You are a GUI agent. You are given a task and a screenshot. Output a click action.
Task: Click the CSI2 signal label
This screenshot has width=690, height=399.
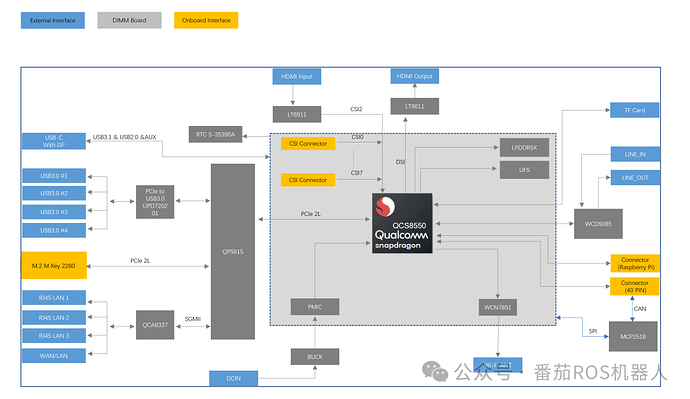pos(356,109)
